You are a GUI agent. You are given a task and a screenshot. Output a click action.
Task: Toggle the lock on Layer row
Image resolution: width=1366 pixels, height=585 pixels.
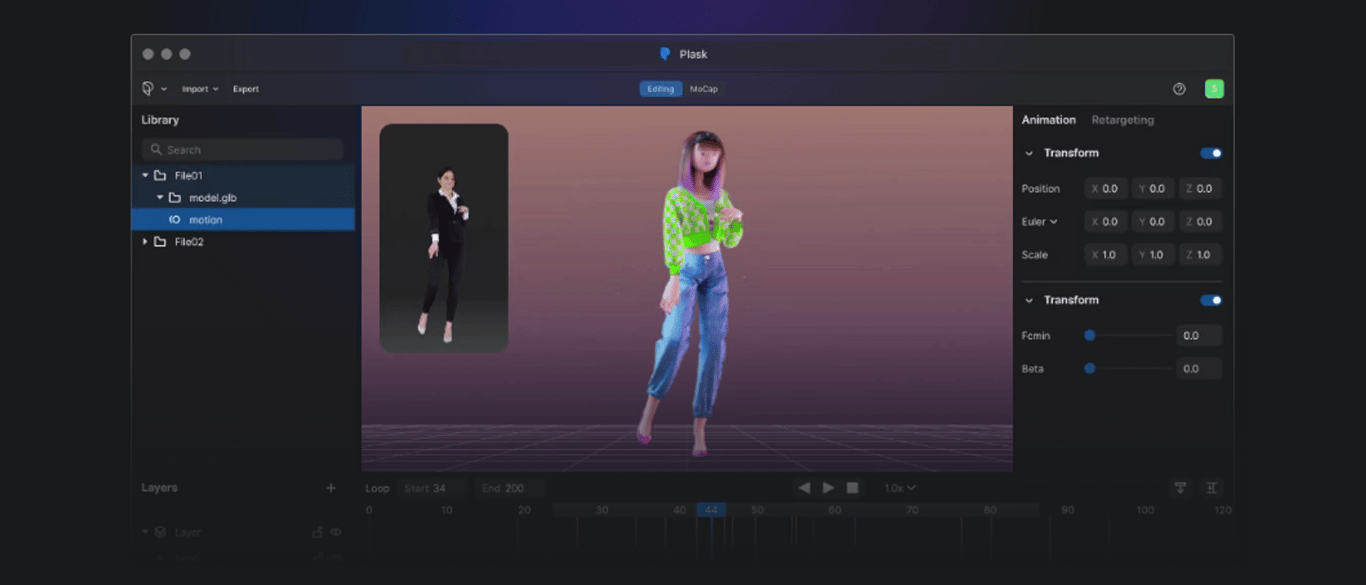click(318, 532)
